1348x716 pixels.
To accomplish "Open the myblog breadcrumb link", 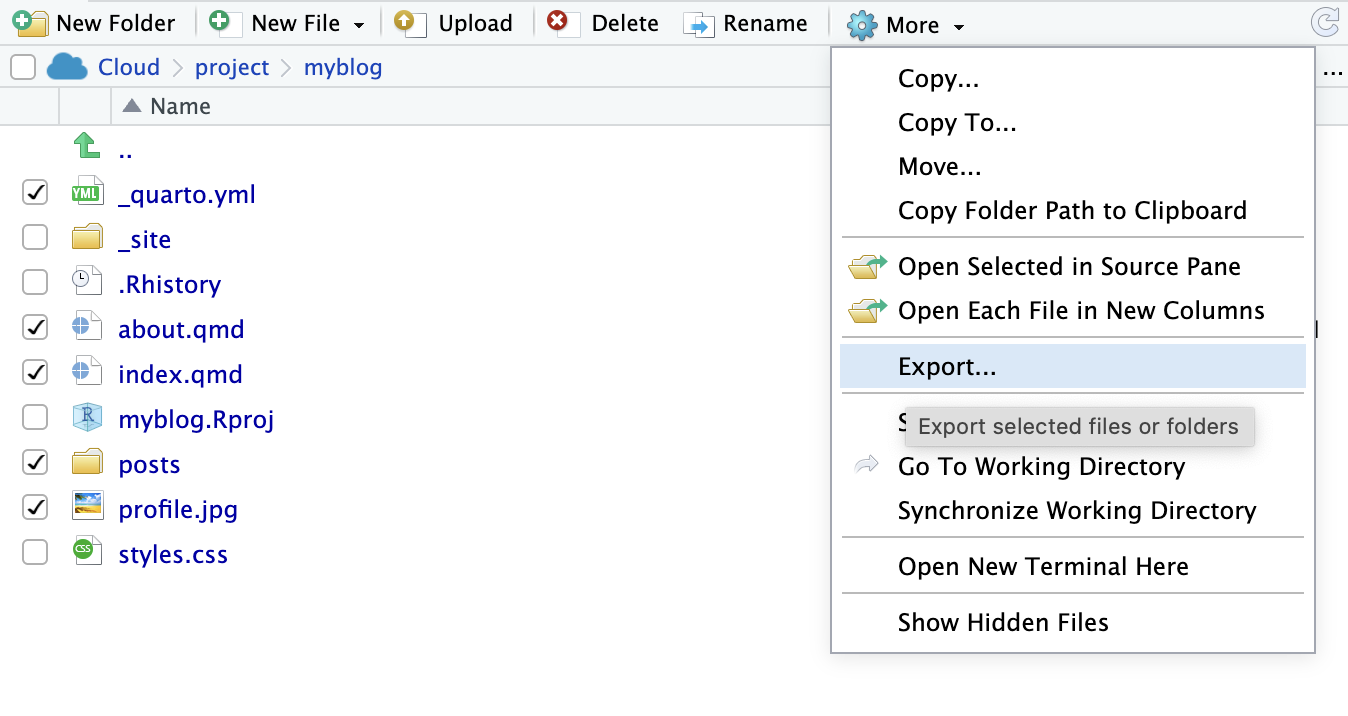I will coord(344,67).
